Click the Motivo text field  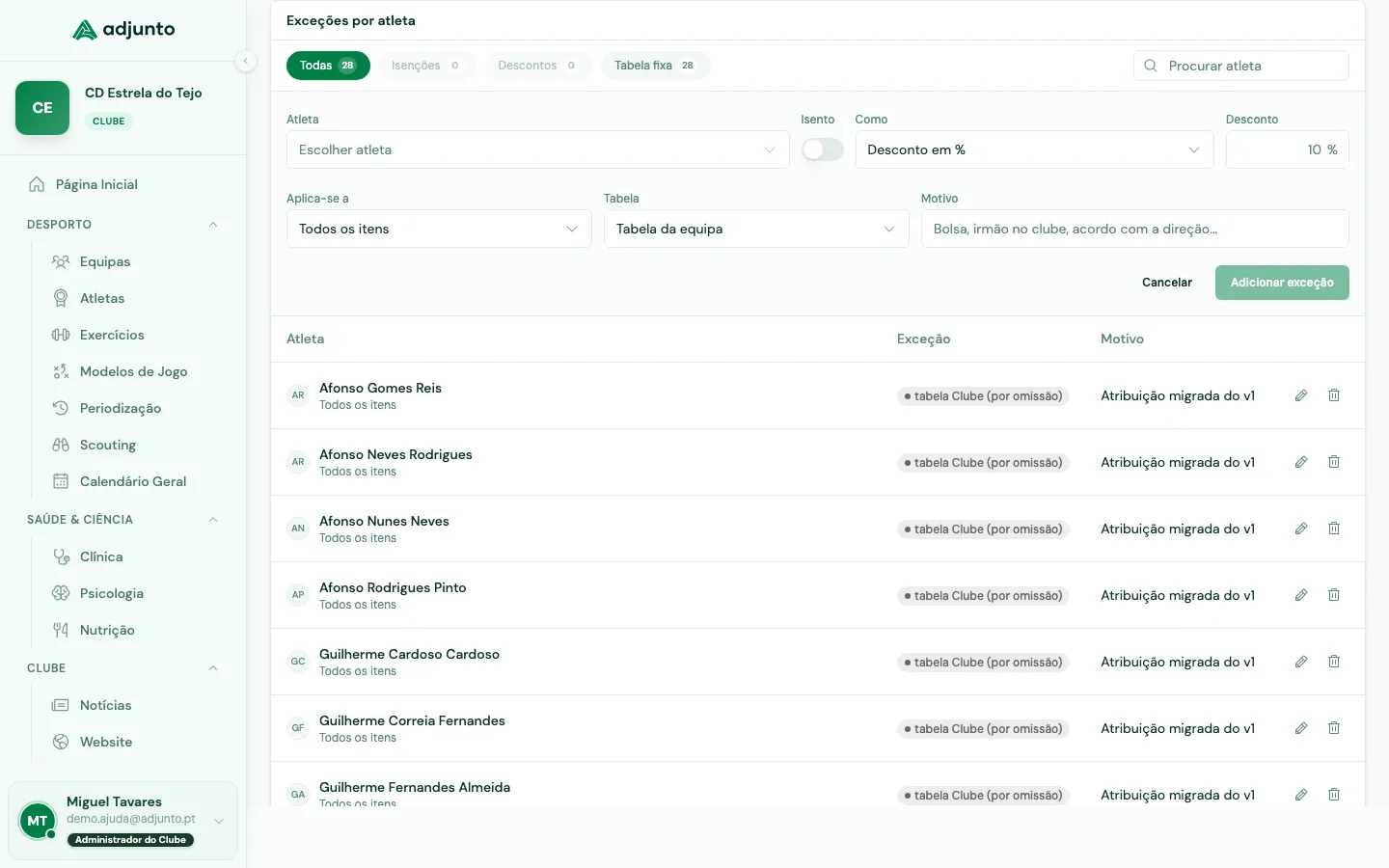[x=1134, y=229]
